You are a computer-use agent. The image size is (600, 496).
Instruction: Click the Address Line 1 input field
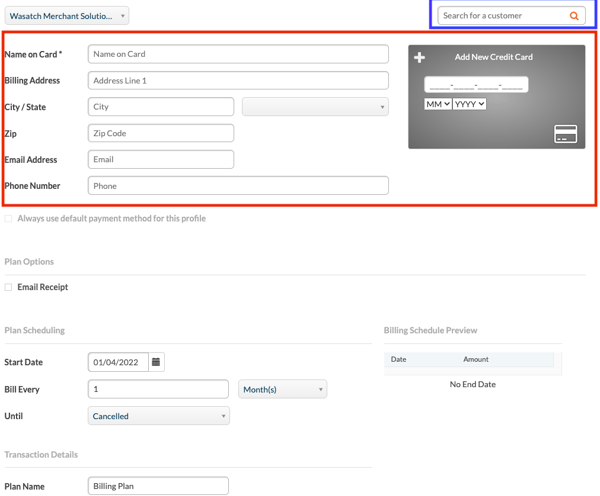pos(238,81)
